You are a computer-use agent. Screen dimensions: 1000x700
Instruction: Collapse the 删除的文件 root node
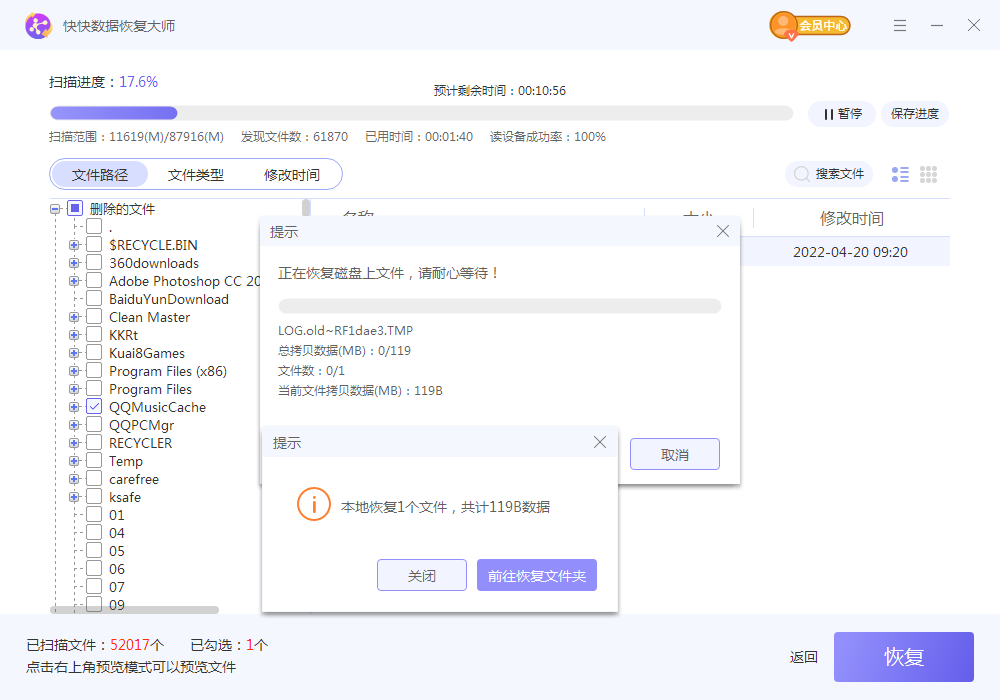click(55, 209)
